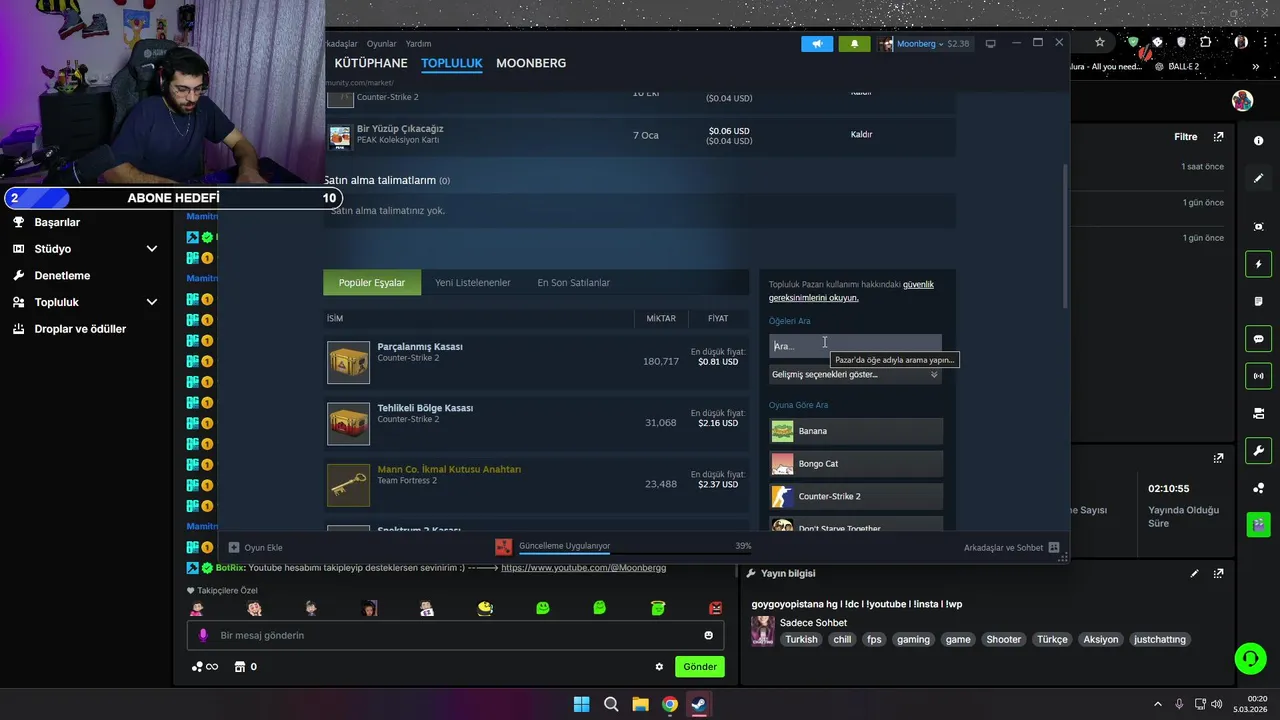Focus Bir mesaj gönderin chat input
This screenshot has width=1280, height=720.
click(x=455, y=635)
